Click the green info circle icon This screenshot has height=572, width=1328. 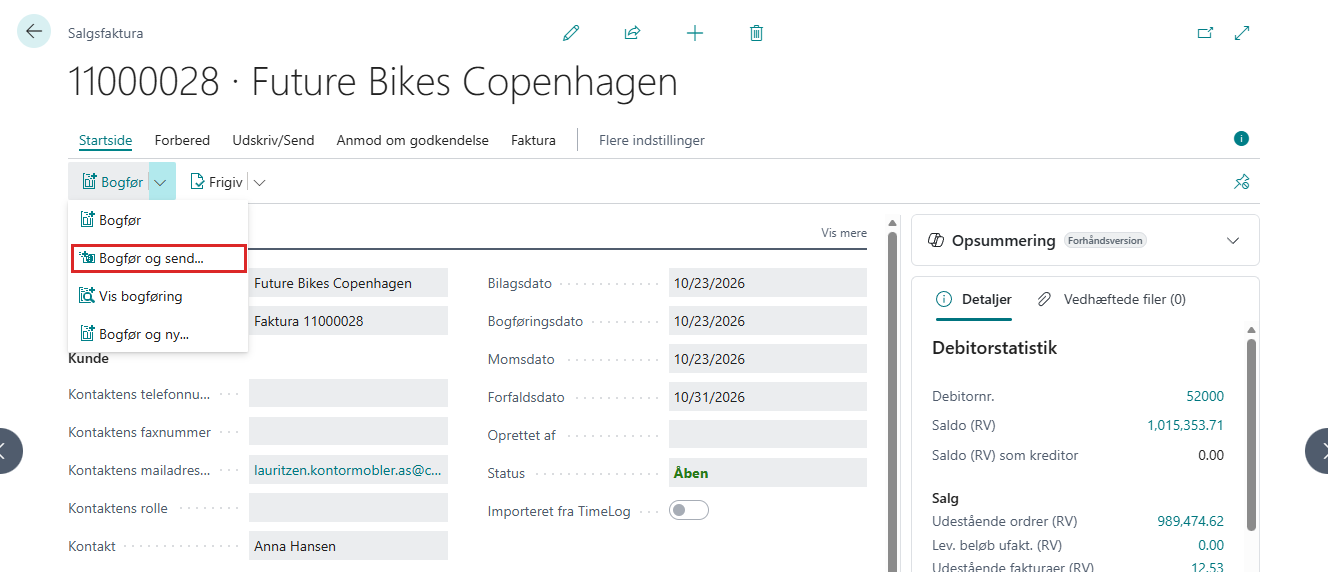pos(1242,139)
